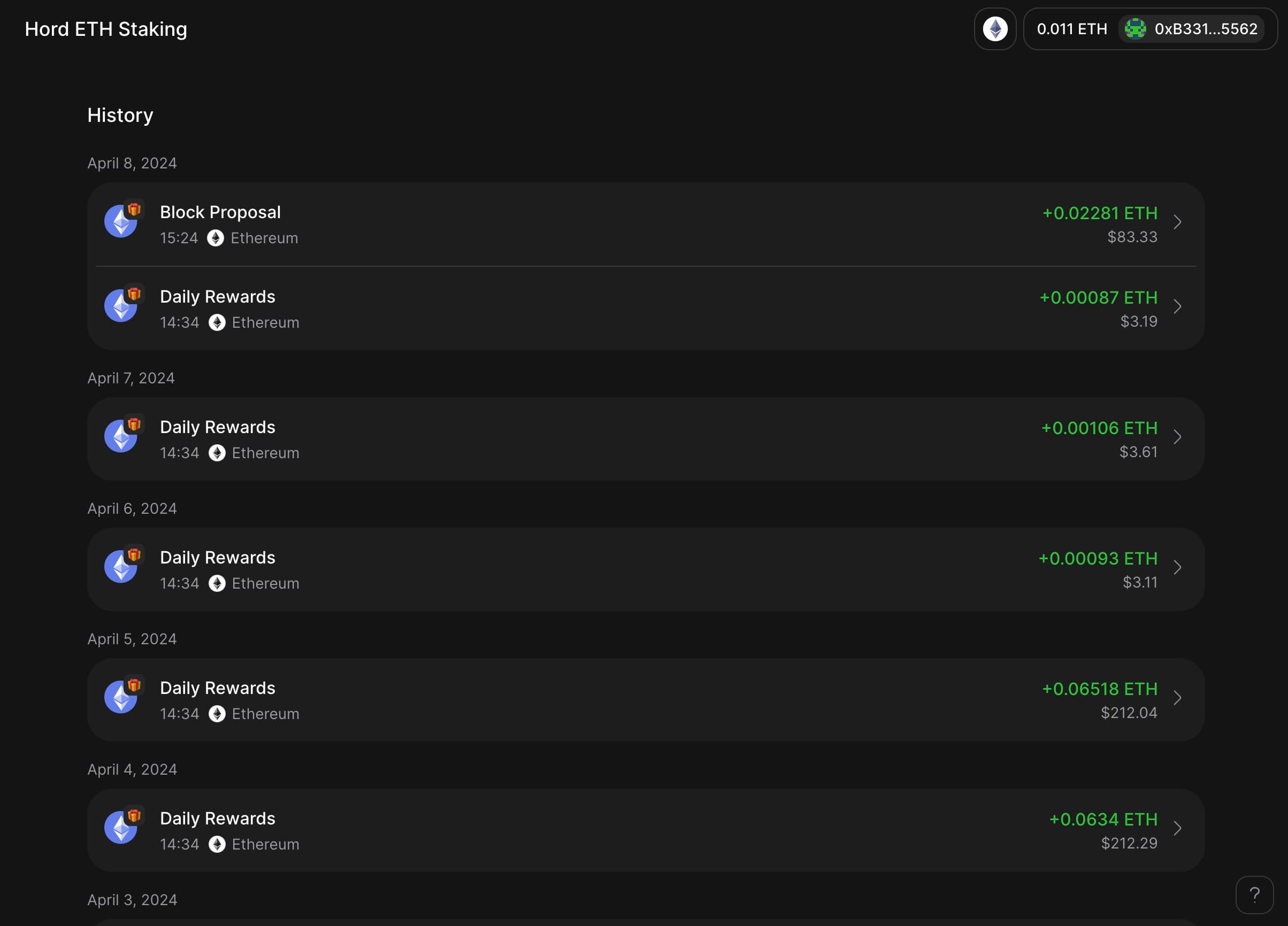The image size is (1288, 926).
Task: Select the April 8 Daily Rewards transaction row
Action: tap(625, 308)
